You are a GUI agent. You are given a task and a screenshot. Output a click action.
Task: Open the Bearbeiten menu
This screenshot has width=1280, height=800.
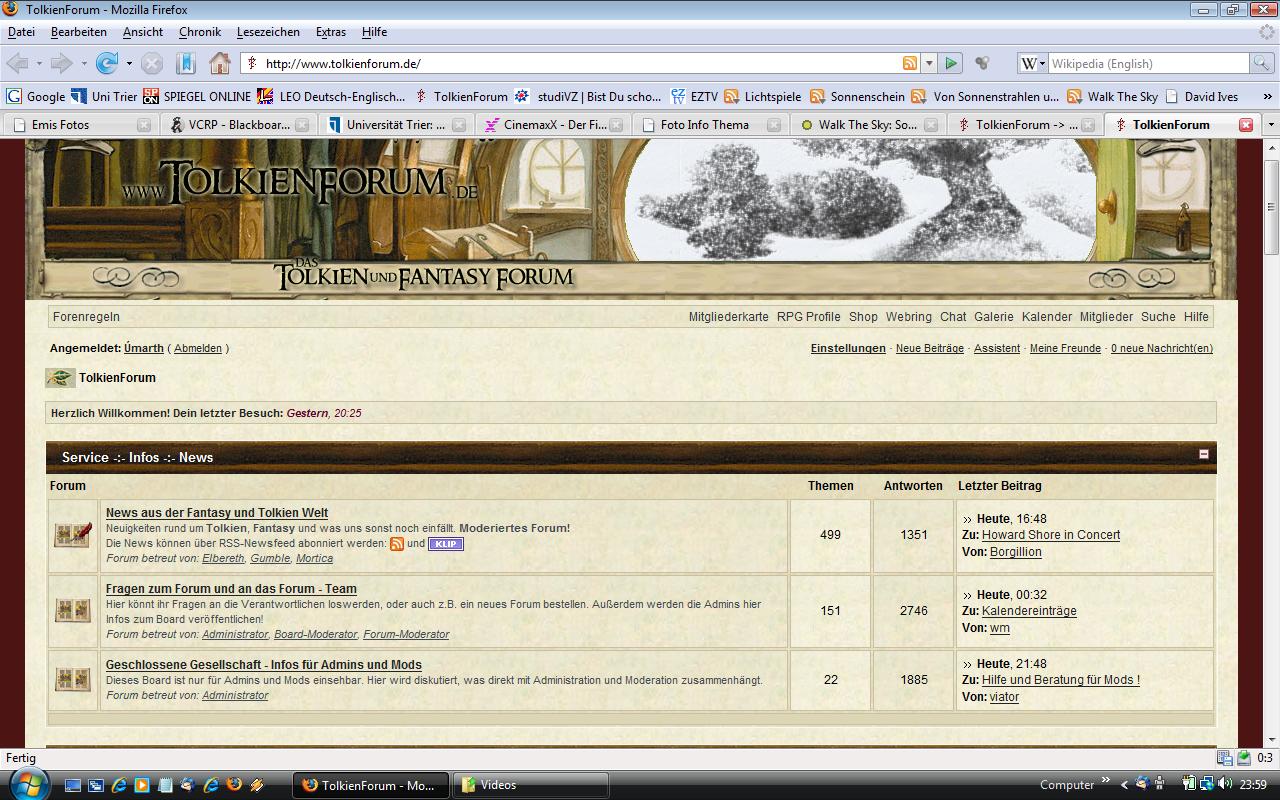click(79, 32)
